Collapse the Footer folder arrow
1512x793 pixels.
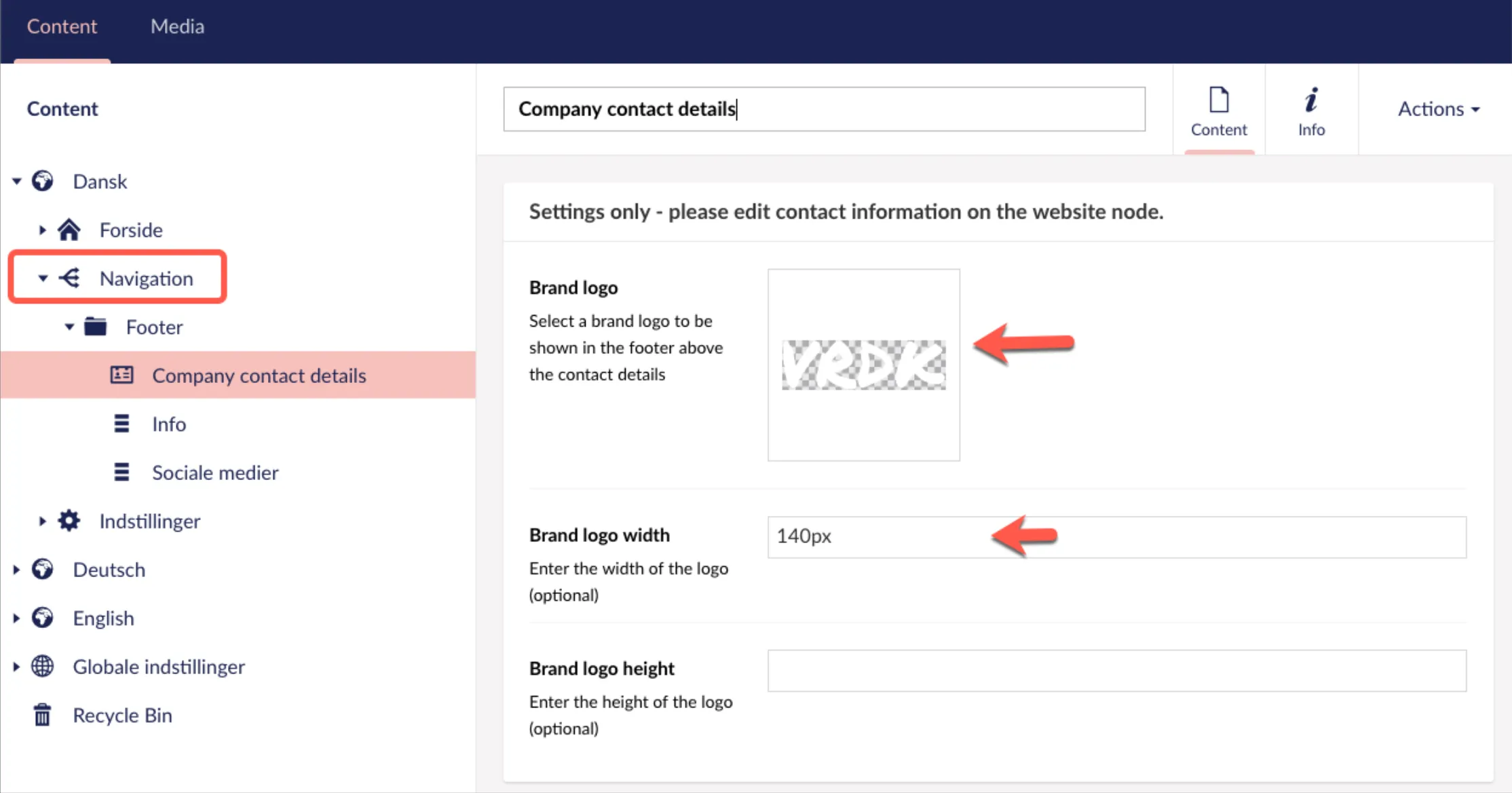coord(69,327)
